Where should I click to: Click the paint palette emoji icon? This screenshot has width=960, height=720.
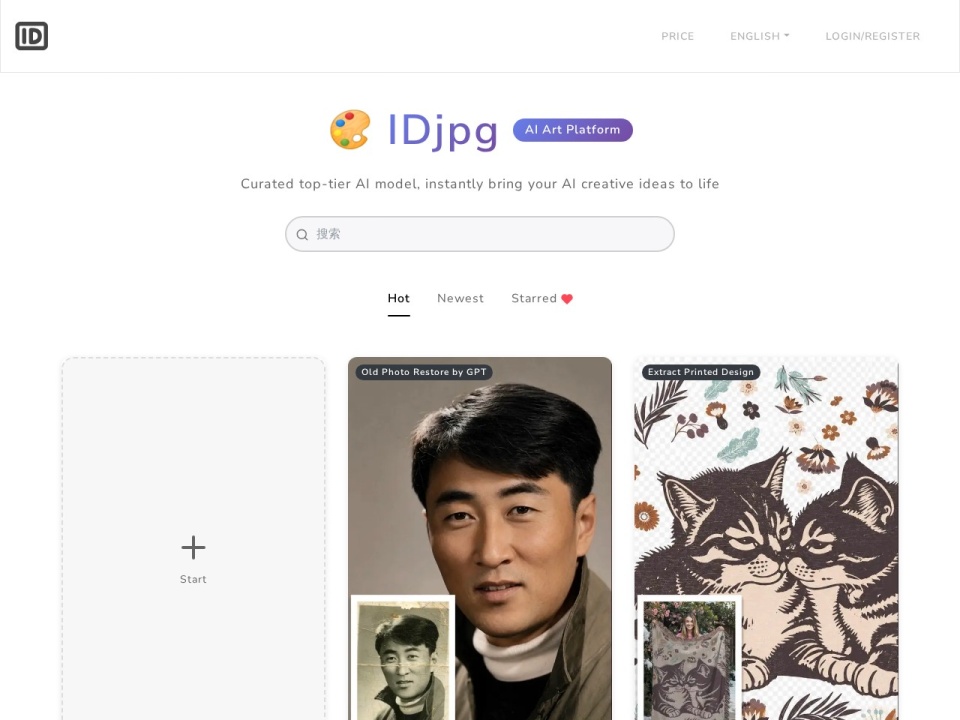point(350,129)
